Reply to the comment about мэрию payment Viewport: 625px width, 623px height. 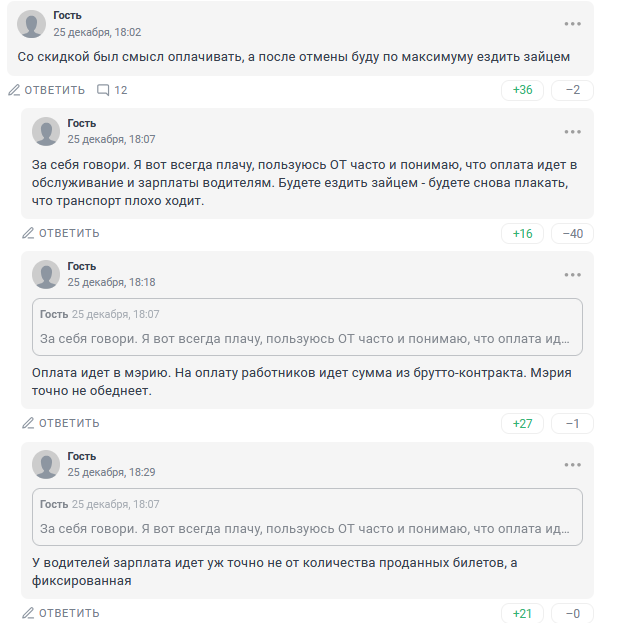click(x=61, y=423)
